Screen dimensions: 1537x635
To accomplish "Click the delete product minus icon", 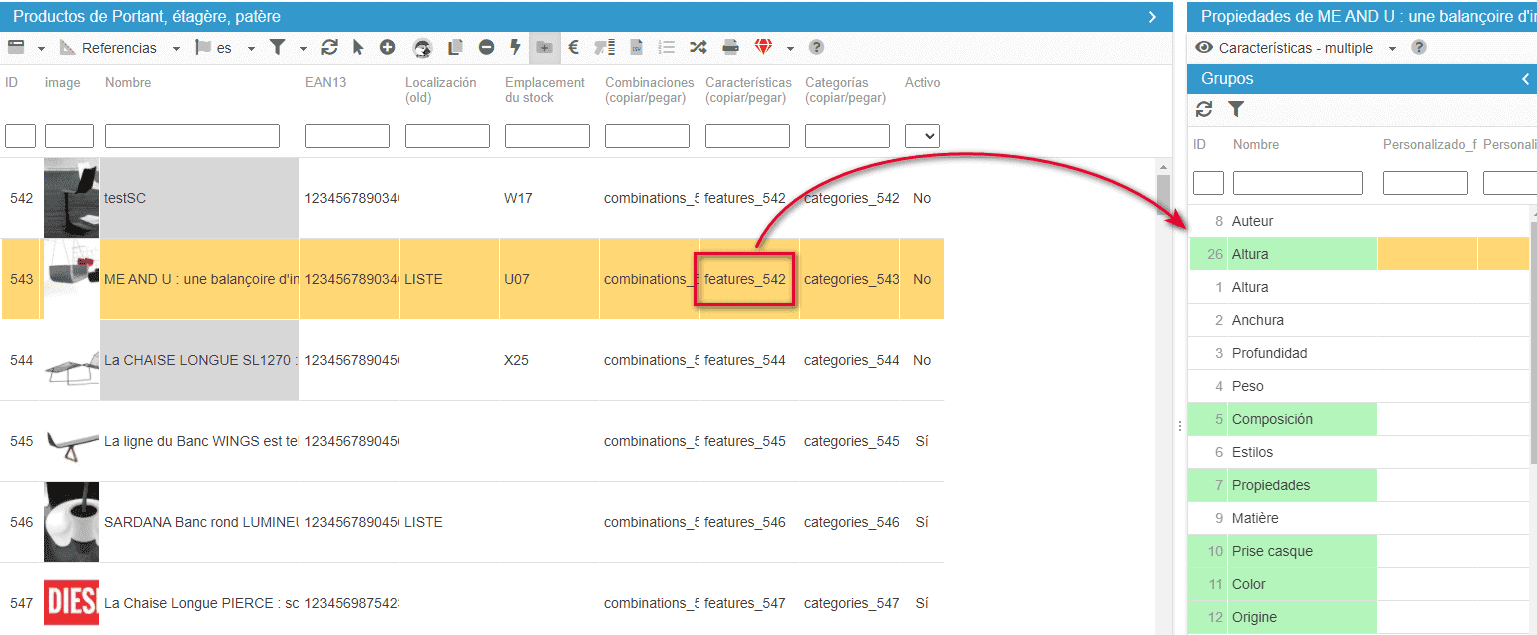I will 486,47.
